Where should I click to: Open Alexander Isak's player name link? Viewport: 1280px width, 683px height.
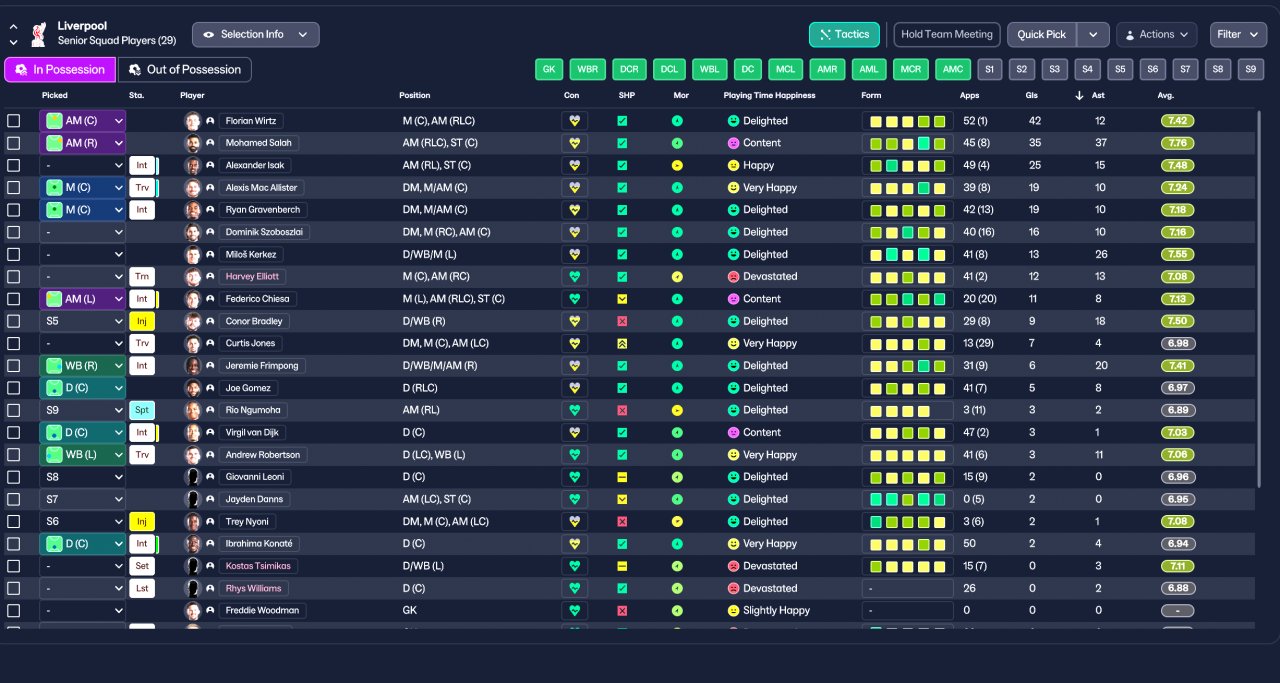pos(257,165)
